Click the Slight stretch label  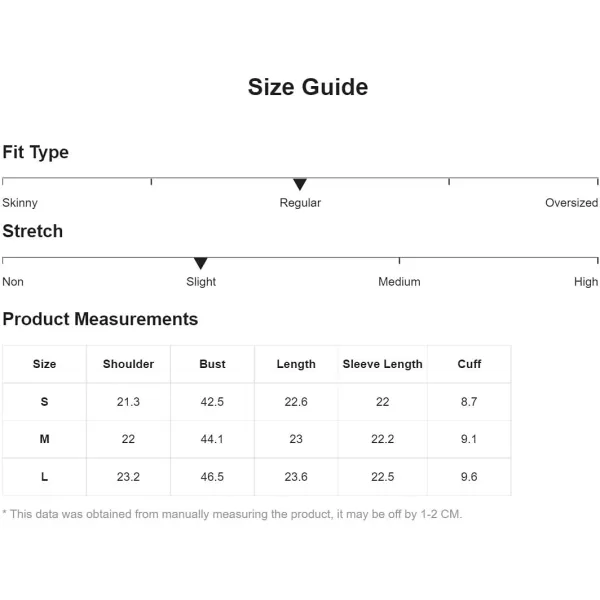point(201,282)
